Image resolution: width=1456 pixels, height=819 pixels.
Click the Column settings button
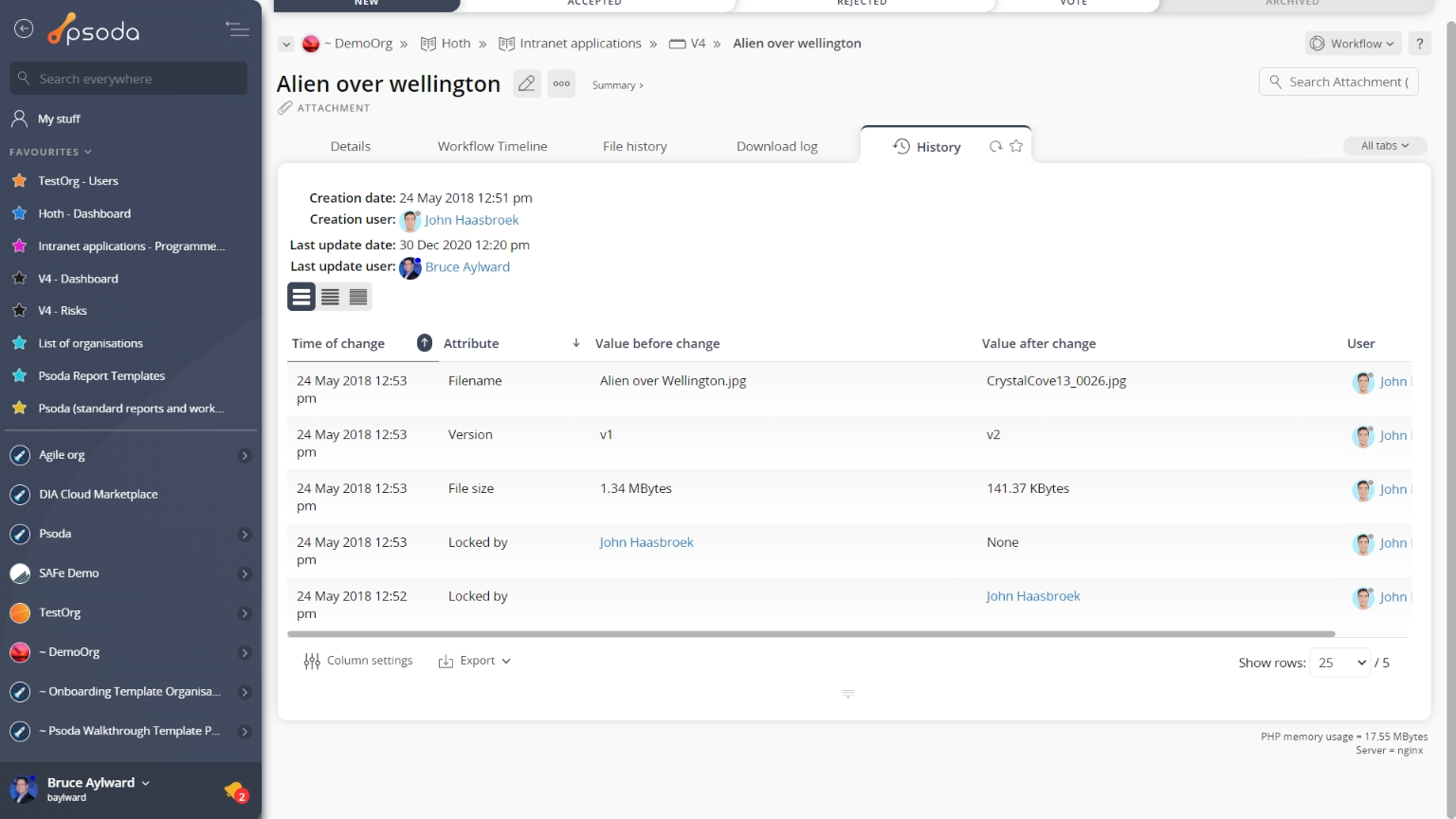(x=358, y=661)
